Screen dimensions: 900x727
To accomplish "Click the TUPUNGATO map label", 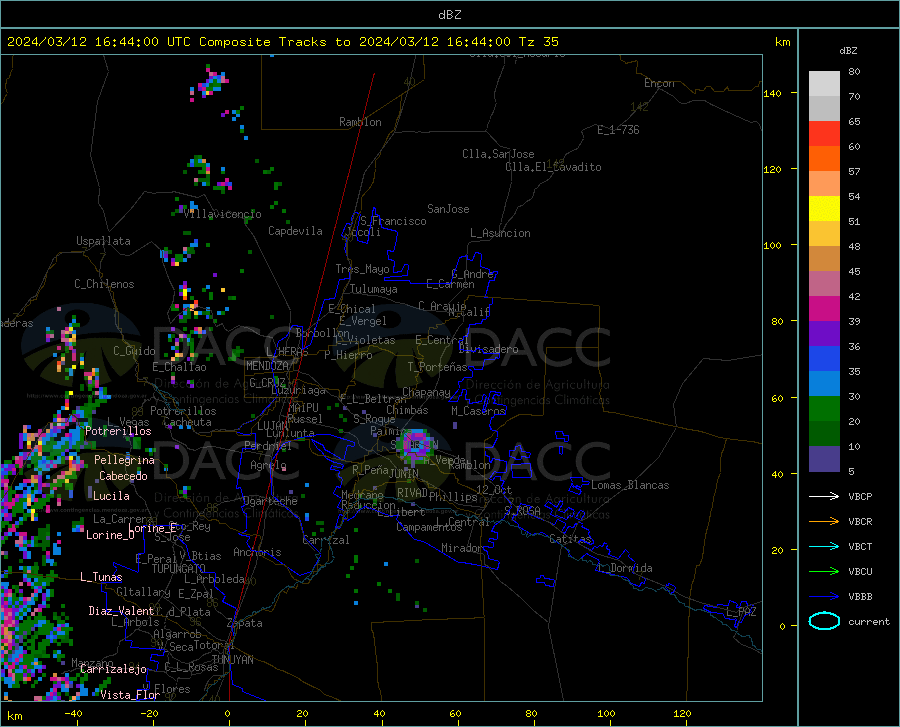I will [179, 569].
